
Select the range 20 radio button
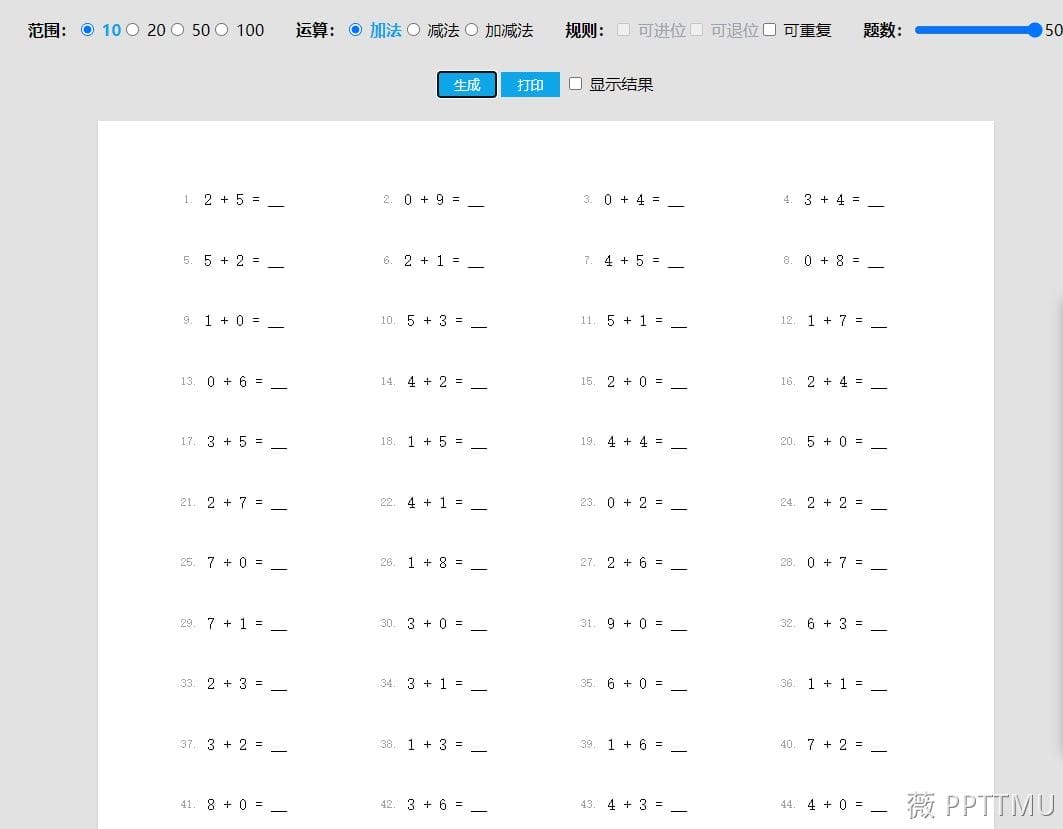132,30
